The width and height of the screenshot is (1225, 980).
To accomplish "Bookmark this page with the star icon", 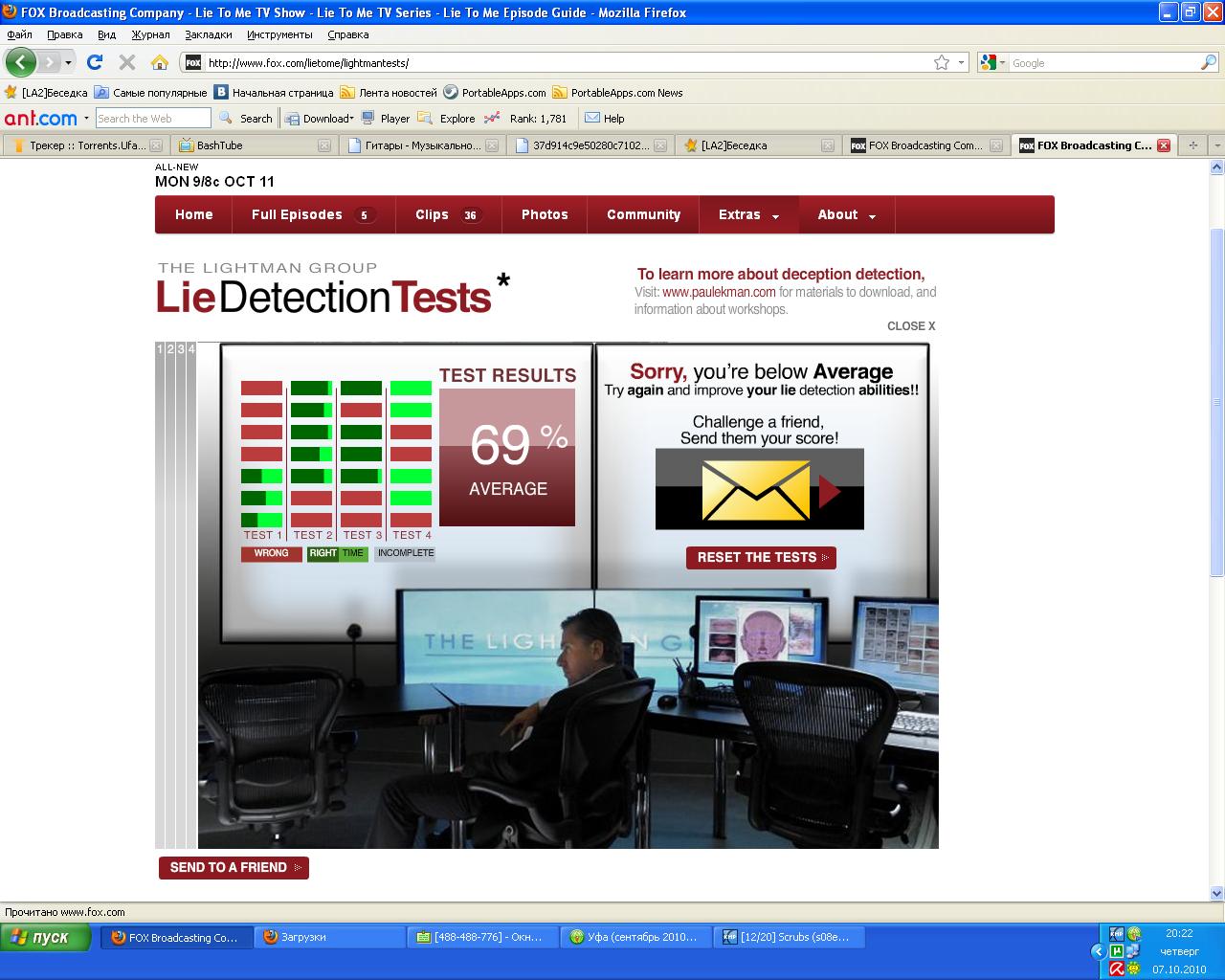I will pyautogui.click(x=942, y=62).
